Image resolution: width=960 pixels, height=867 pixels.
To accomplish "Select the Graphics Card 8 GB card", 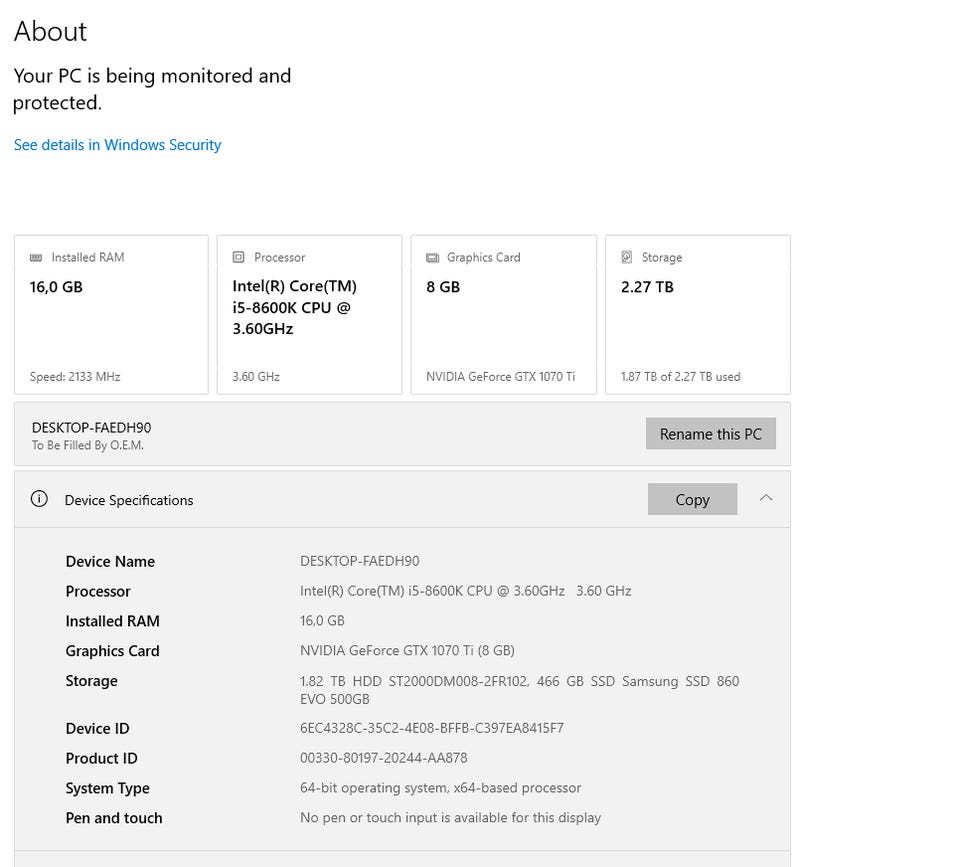I will (x=503, y=315).
